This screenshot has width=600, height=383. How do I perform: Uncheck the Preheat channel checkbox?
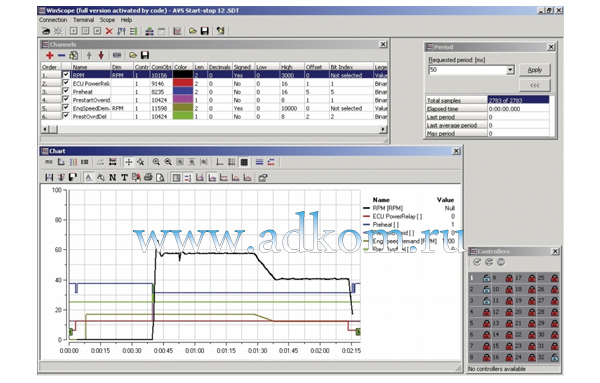click(66, 91)
